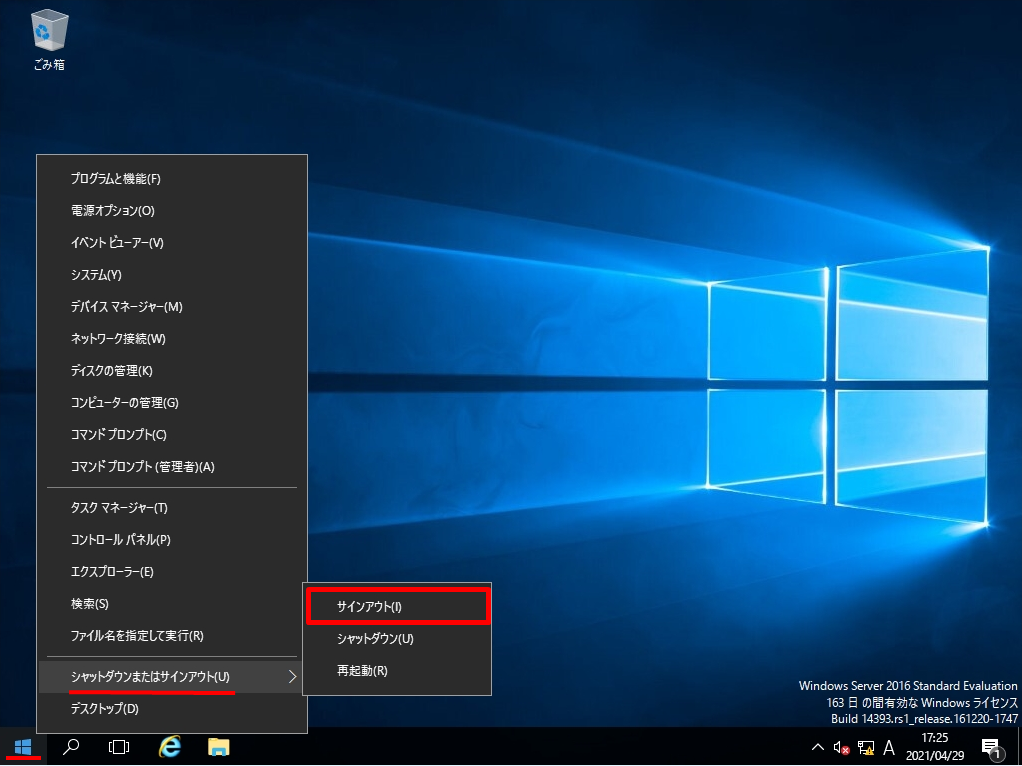Choose 再起動(R) in the submenu
The width and height of the screenshot is (1022, 766).
pyautogui.click(x=398, y=670)
